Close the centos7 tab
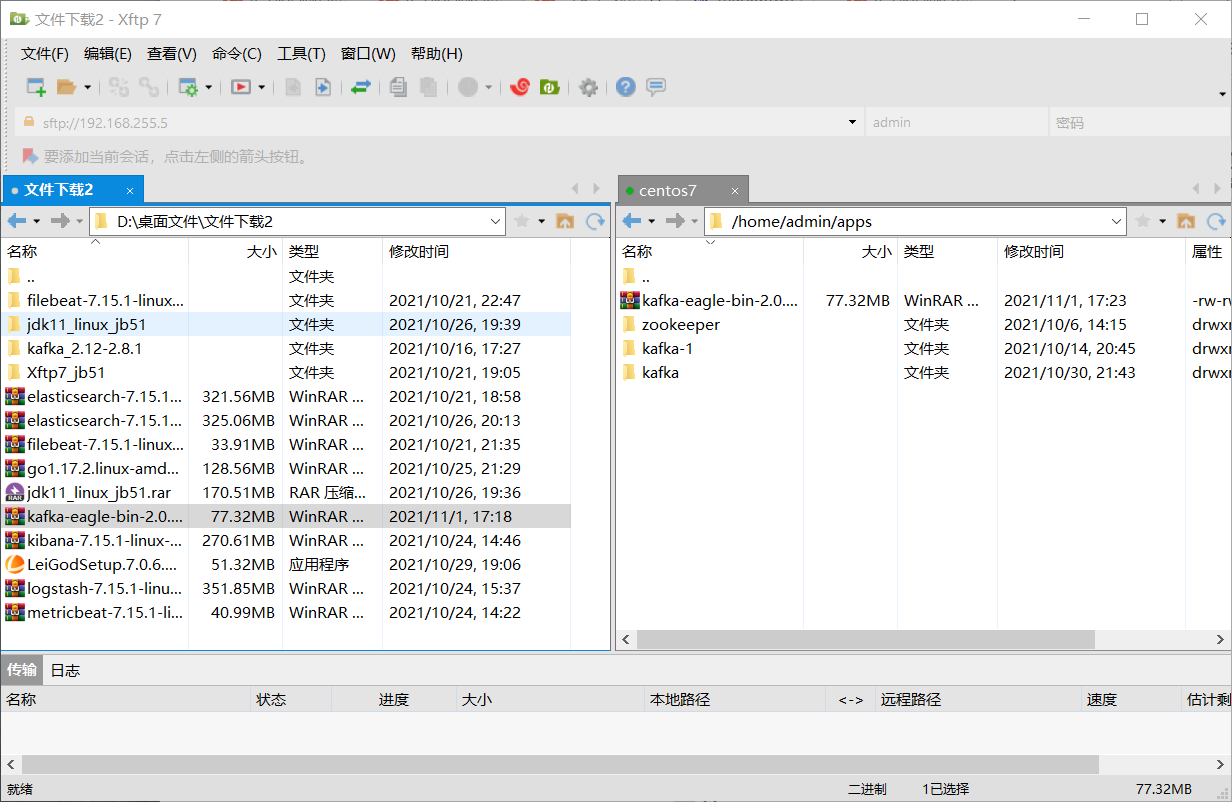 pyautogui.click(x=735, y=190)
